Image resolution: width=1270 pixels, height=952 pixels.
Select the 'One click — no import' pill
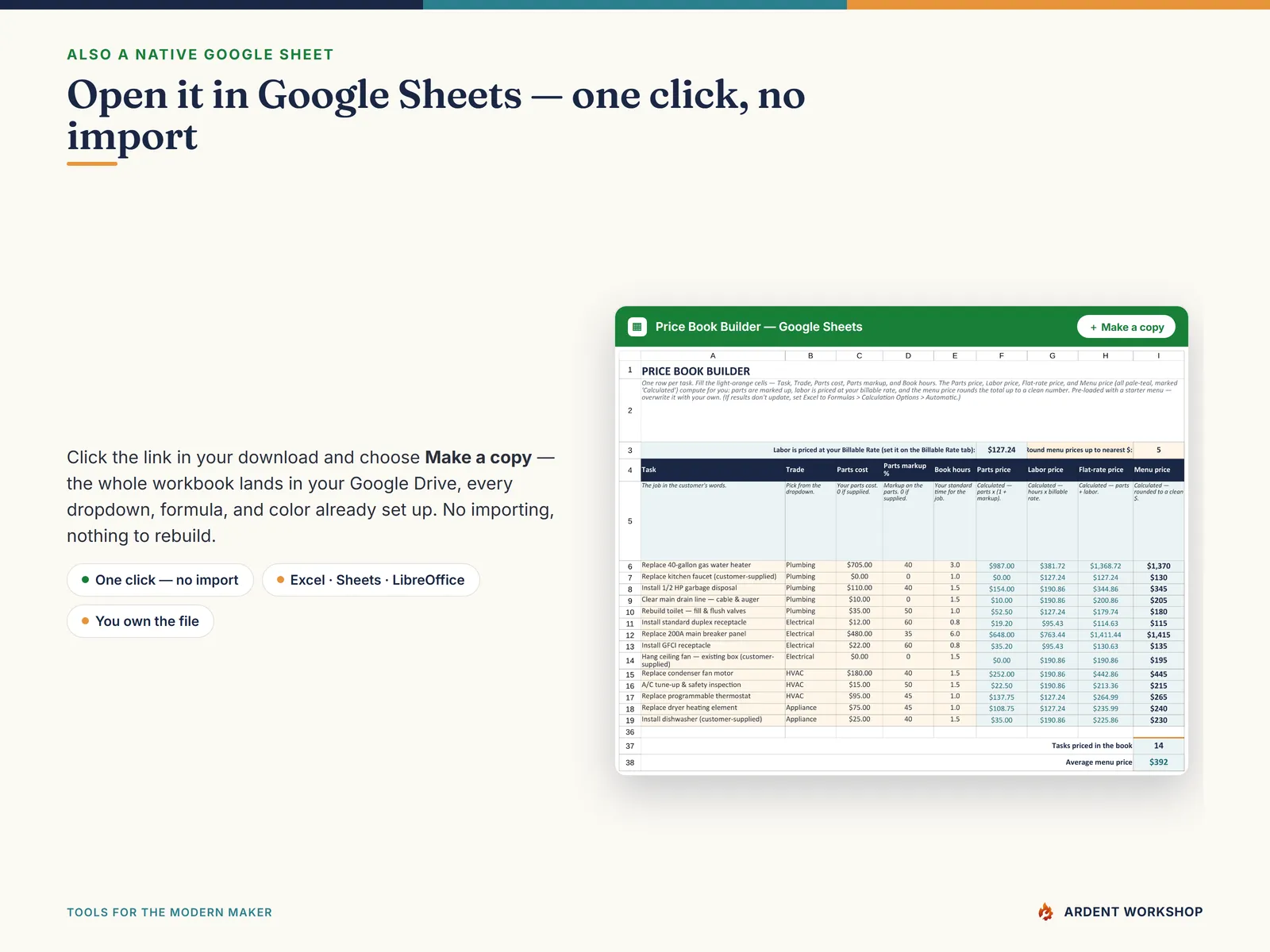pos(160,580)
